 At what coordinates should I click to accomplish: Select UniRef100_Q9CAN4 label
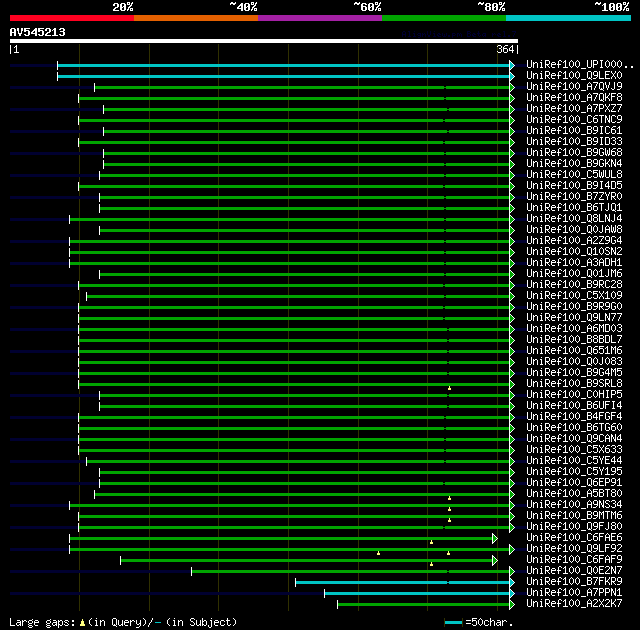coord(574,439)
